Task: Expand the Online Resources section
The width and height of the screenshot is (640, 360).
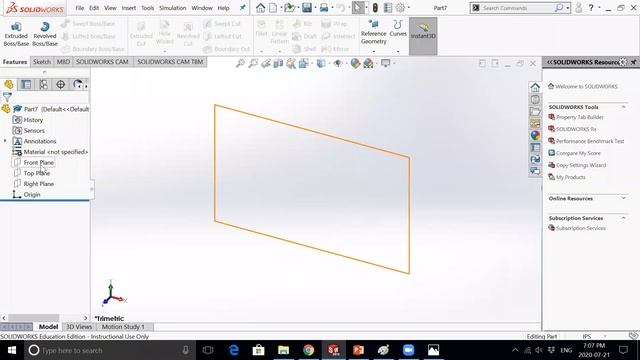Action: click(623, 198)
